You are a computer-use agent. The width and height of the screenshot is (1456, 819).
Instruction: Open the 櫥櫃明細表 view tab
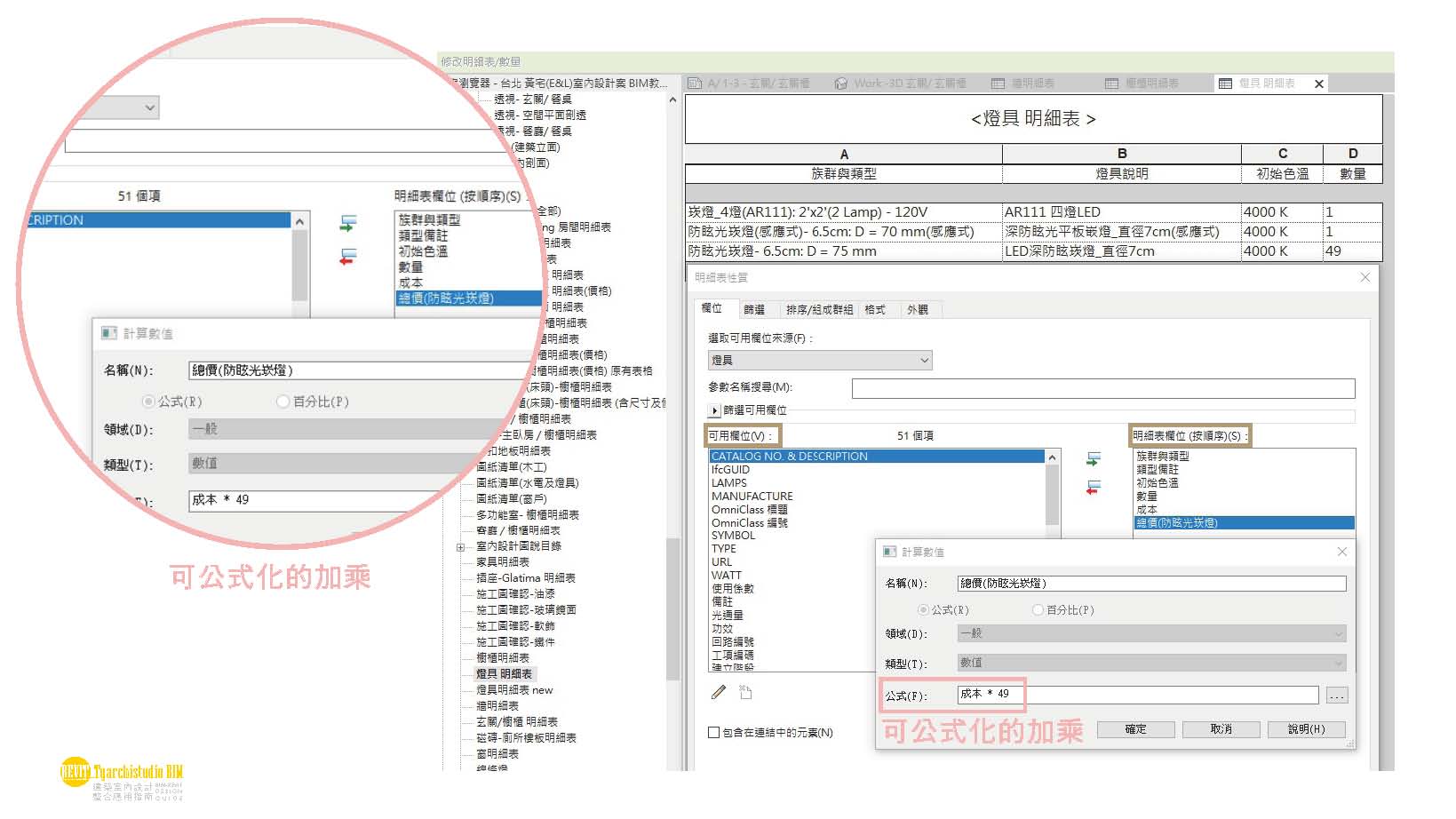1143,83
